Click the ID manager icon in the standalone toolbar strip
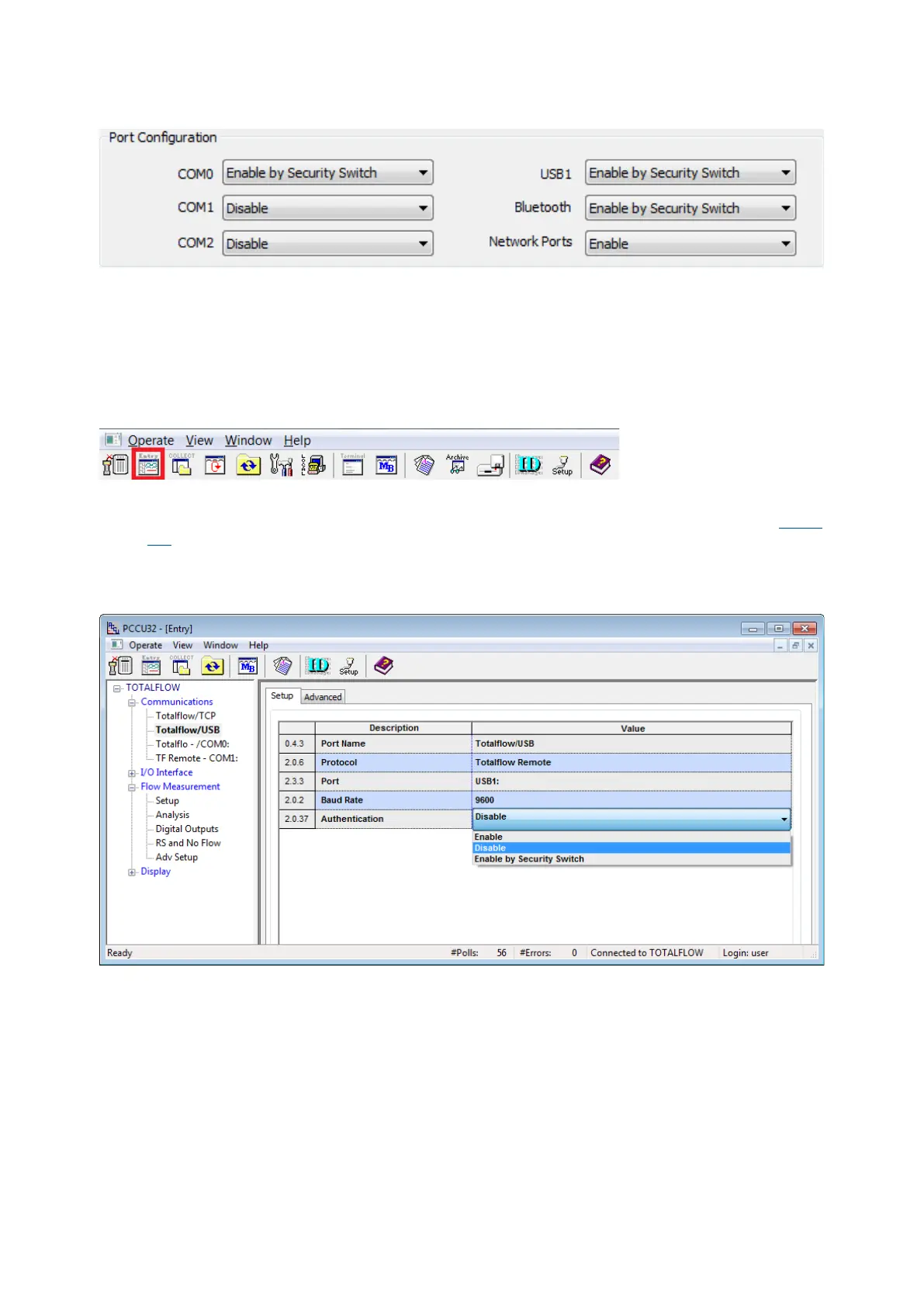The height and width of the screenshot is (1307, 924). click(x=529, y=465)
